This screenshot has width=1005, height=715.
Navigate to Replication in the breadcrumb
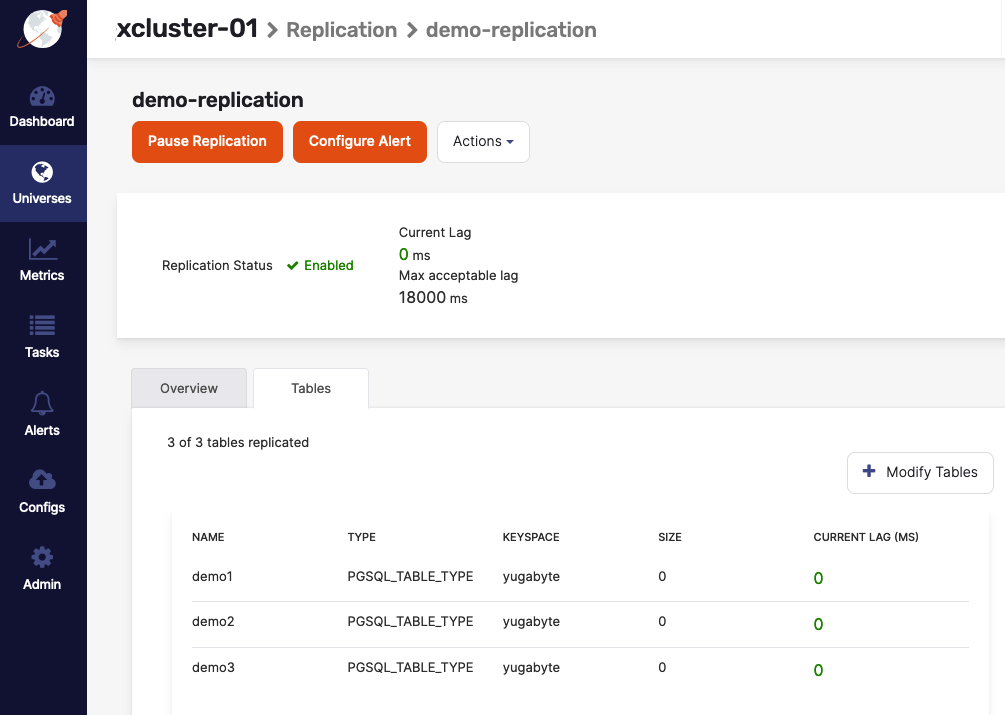pos(341,30)
